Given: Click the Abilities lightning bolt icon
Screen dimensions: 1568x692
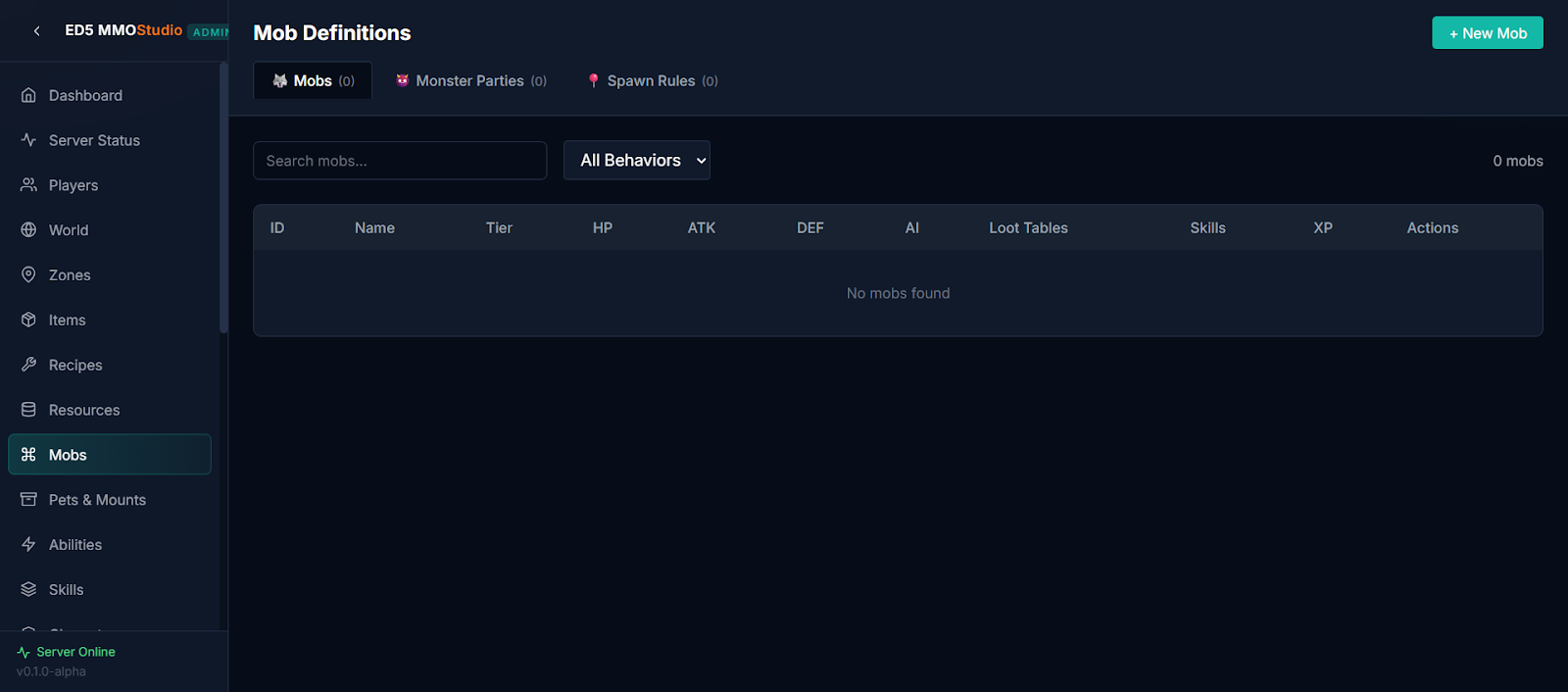Looking at the screenshot, I should point(28,545).
